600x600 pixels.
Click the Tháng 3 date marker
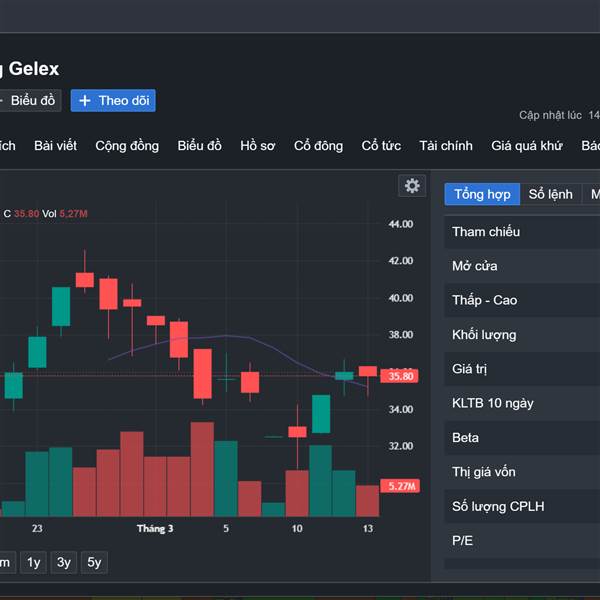pyautogui.click(x=155, y=528)
